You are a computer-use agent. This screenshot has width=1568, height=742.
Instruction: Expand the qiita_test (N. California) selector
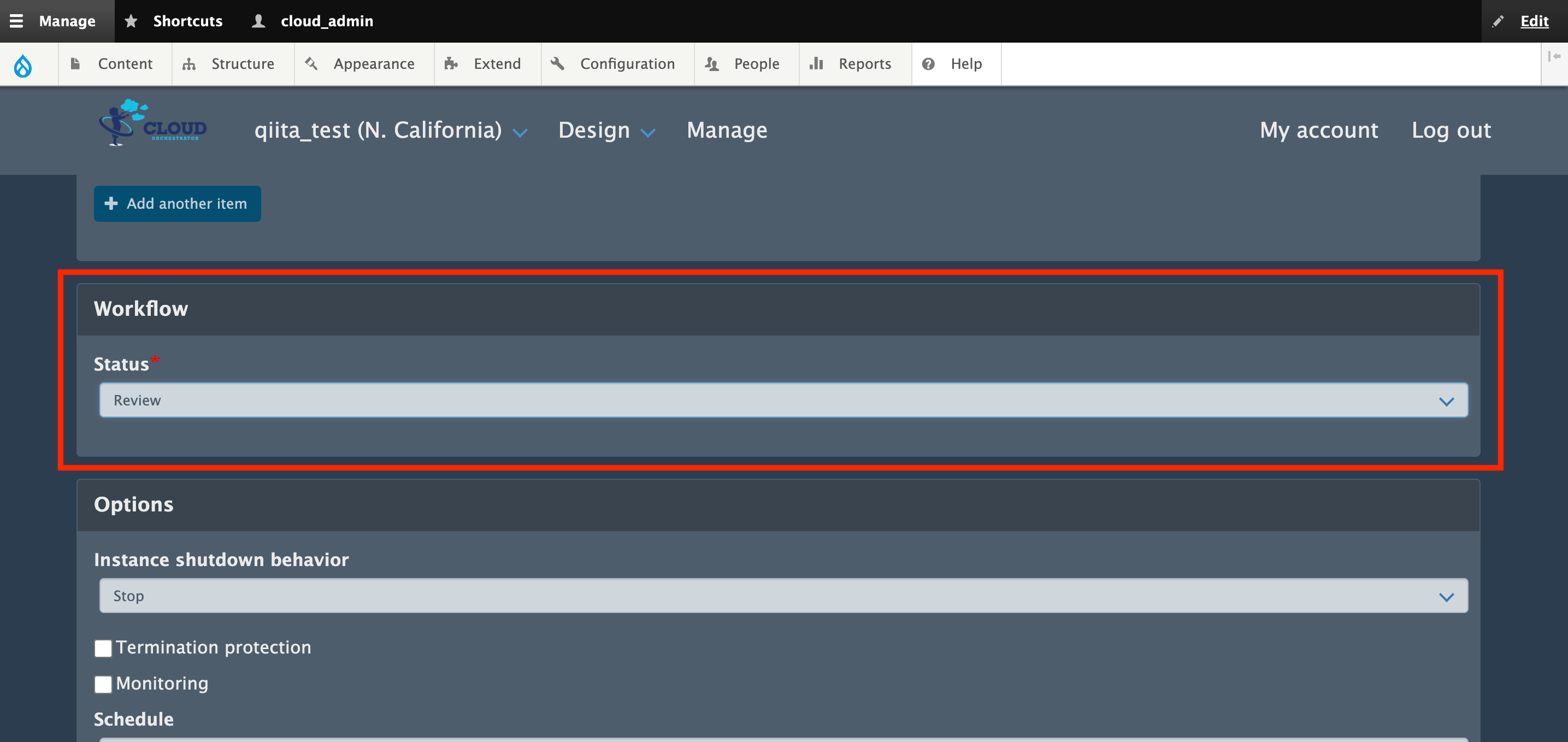[390, 130]
